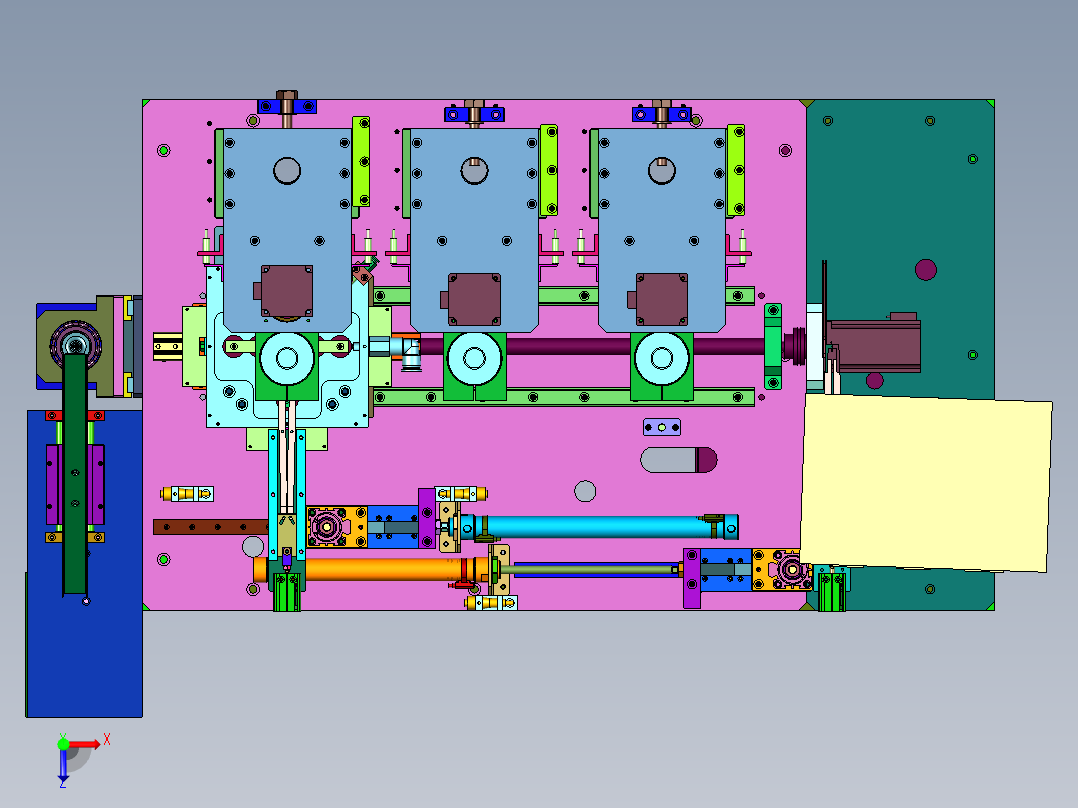Pick the green bearing block near the motor

click(773, 347)
